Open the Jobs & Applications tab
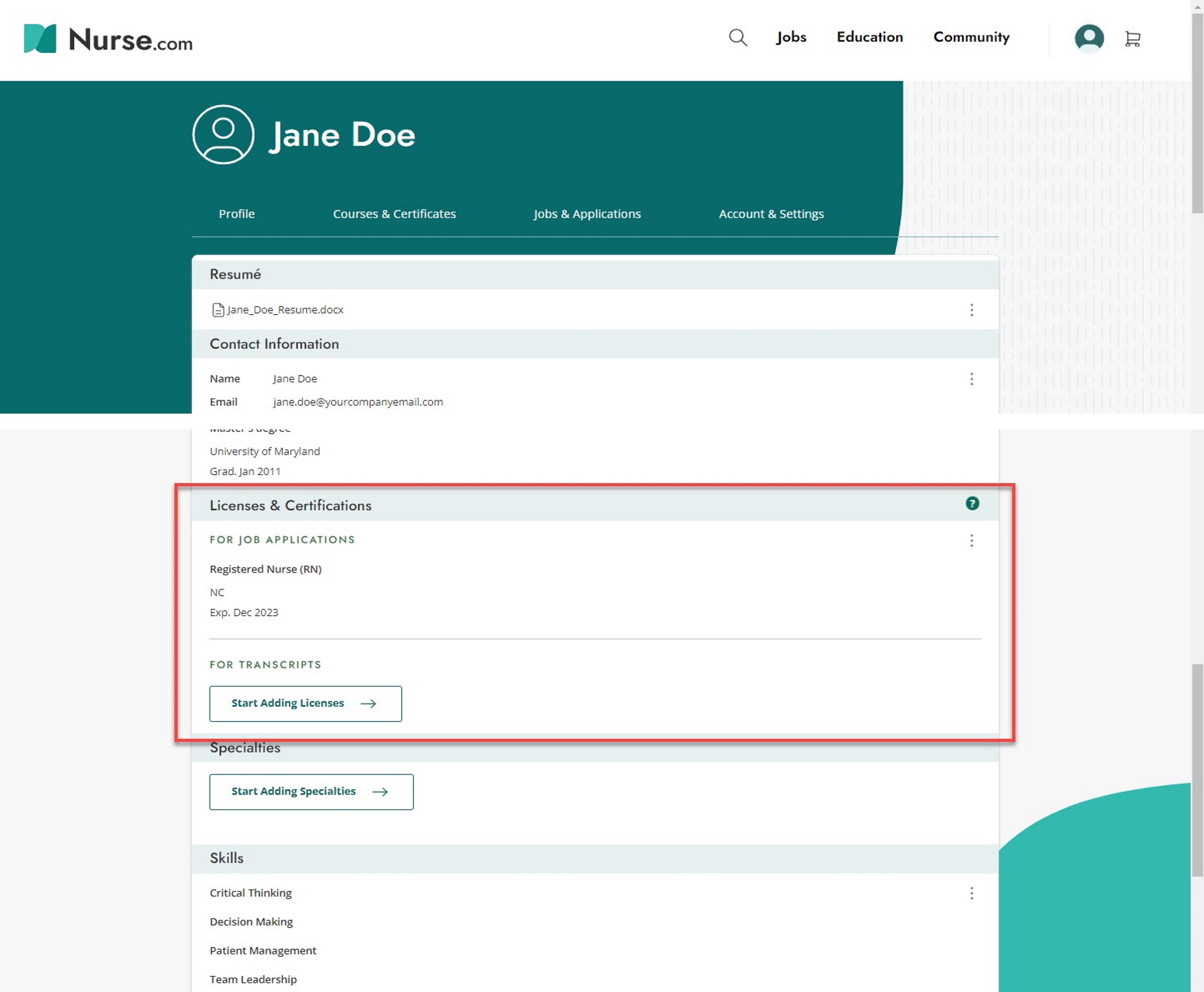Screen dimensions: 1204x992 [x=587, y=214]
